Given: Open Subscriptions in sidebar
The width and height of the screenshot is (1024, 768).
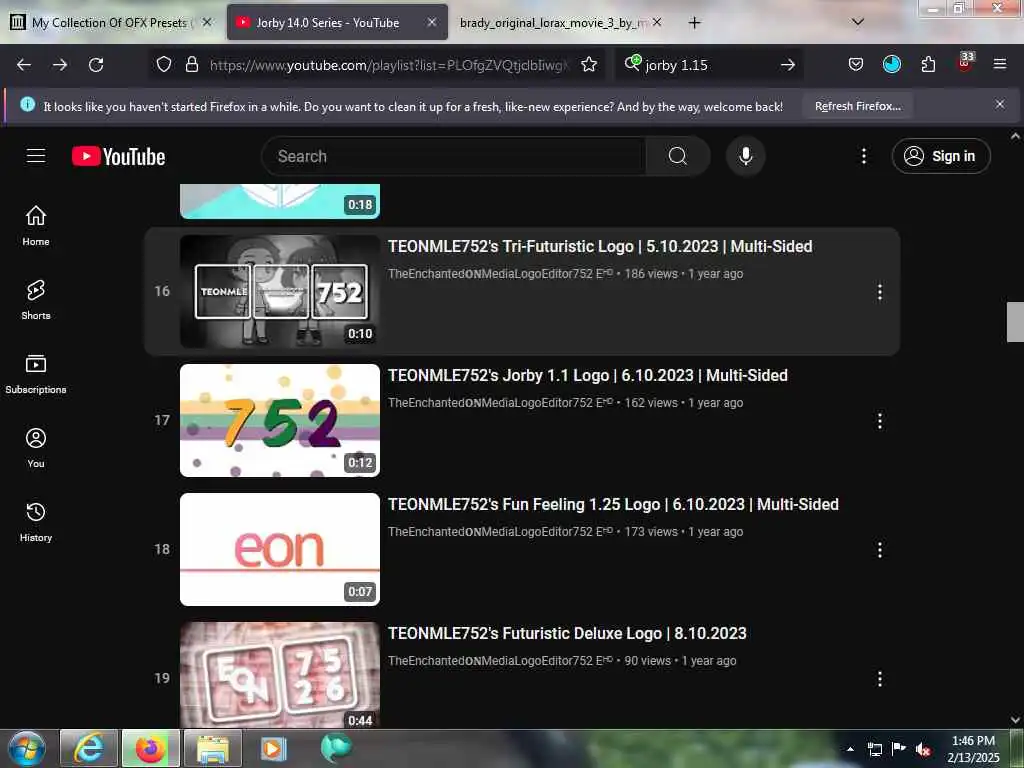Looking at the screenshot, I should click(x=36, y=374).
